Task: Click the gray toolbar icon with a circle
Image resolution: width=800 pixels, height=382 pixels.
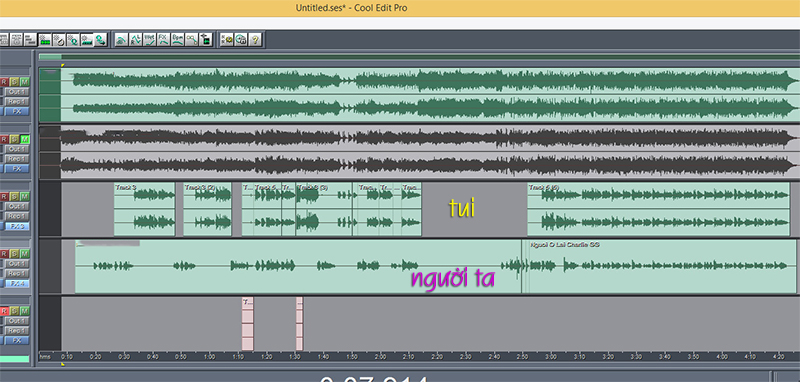Action: 16,39
